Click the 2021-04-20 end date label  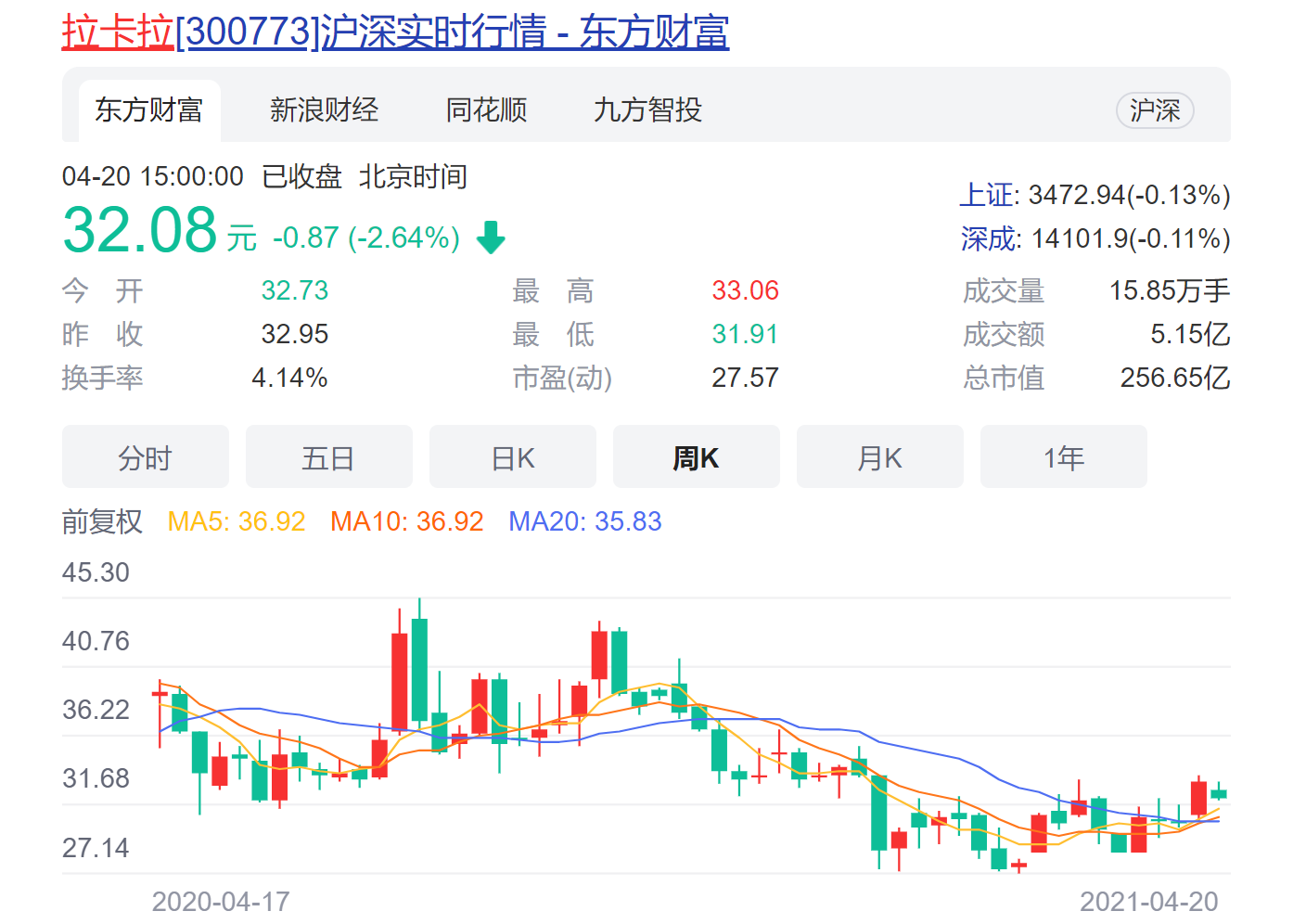1148,902
